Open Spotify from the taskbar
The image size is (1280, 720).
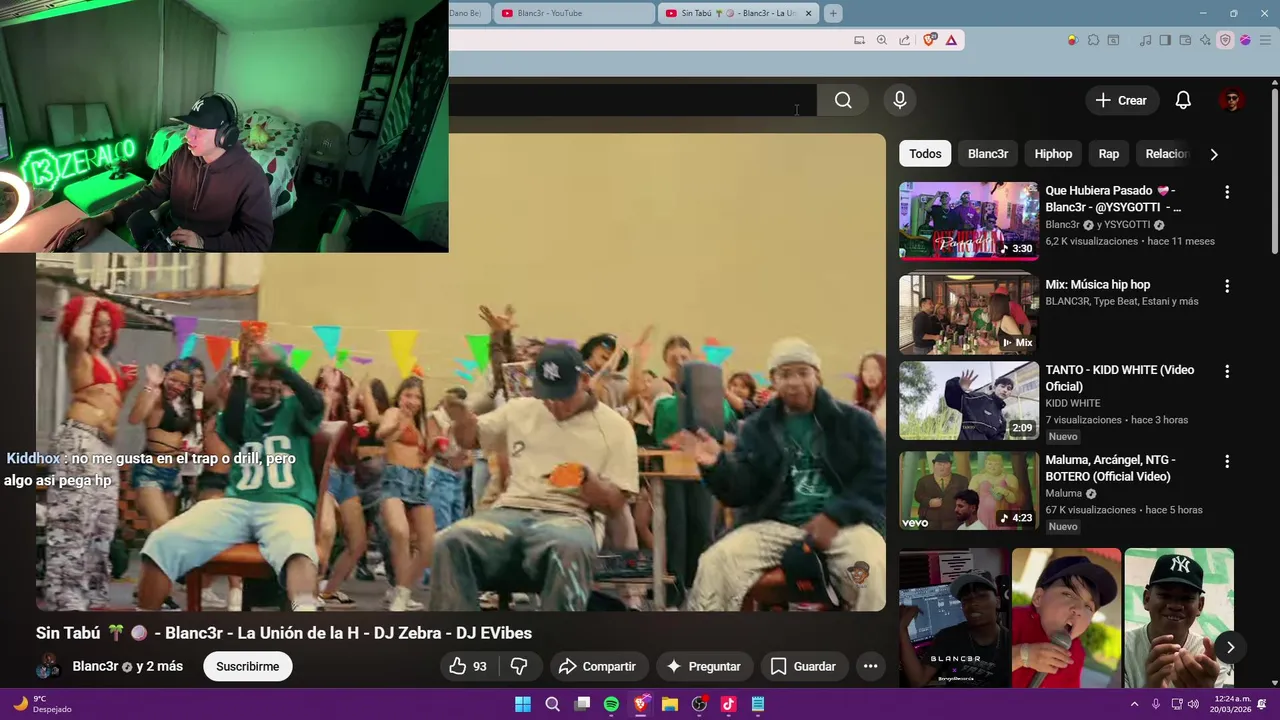[x=611, y=704]
